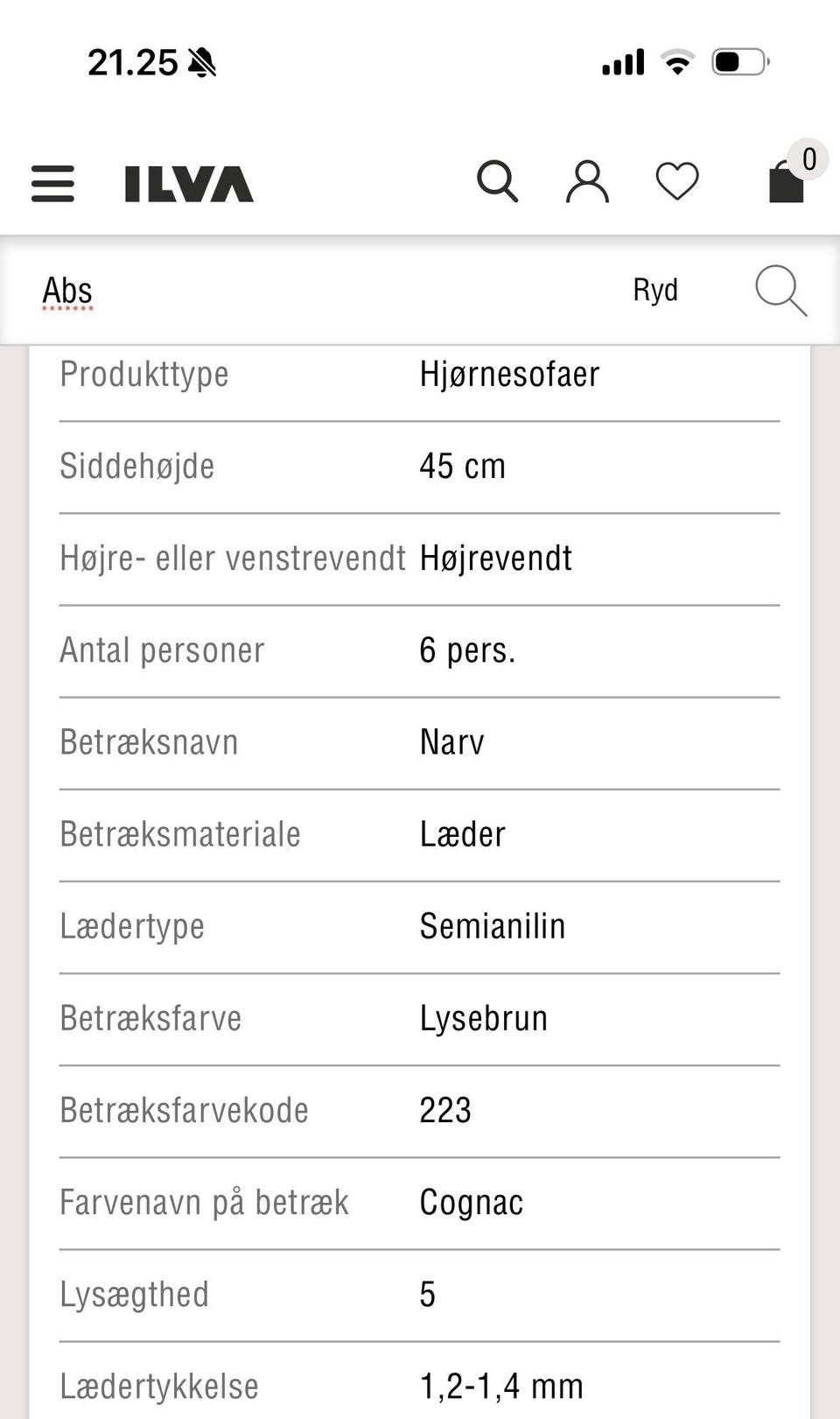
Task: Click the cellular signal bars icon
Action: pyautogui.click(x=621, y=60)
